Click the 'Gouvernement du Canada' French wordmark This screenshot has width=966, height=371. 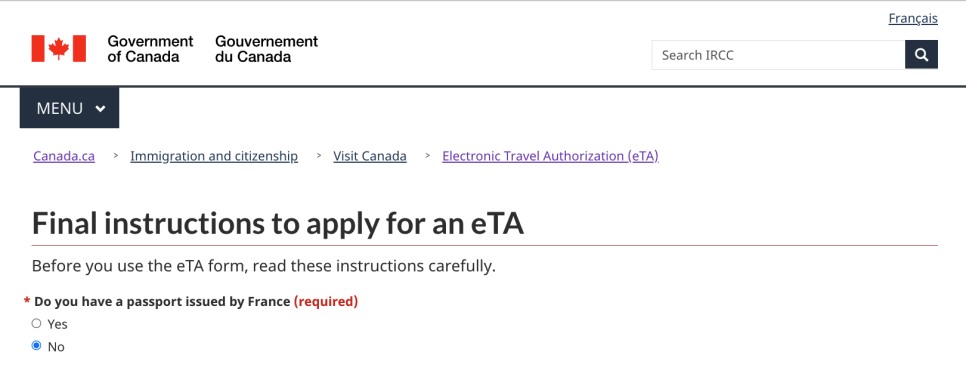266,49
